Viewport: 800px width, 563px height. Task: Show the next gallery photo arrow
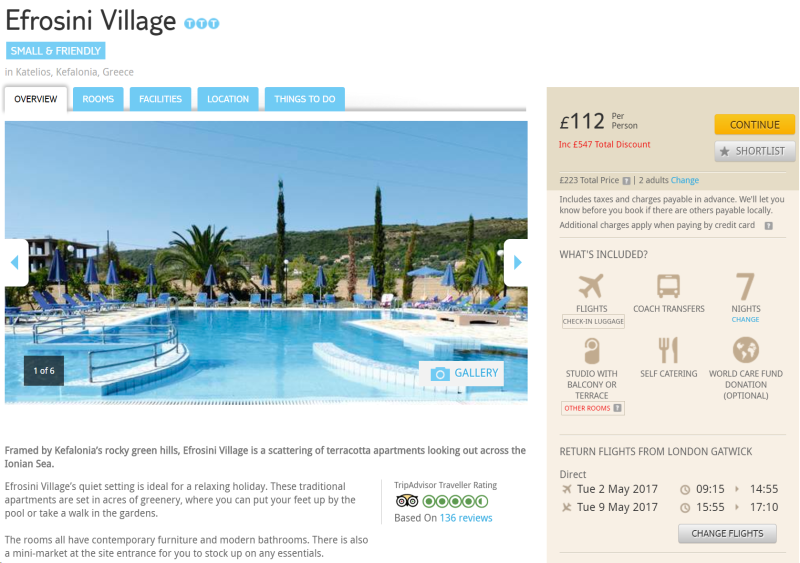pyautogui.click(x=516, y=262)
